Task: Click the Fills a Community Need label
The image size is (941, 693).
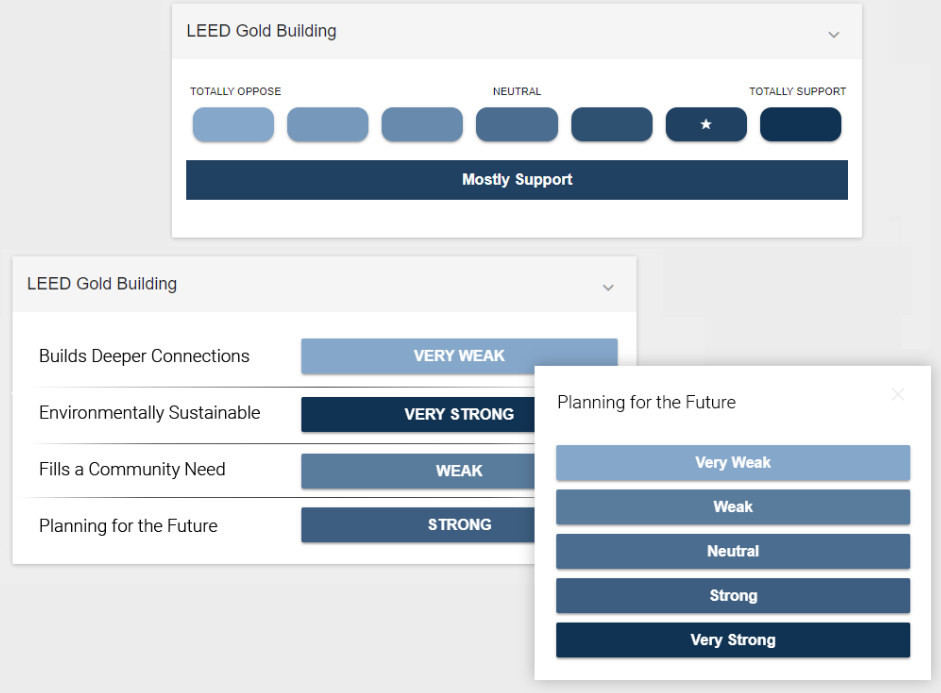Action: [x=132, y=469]
